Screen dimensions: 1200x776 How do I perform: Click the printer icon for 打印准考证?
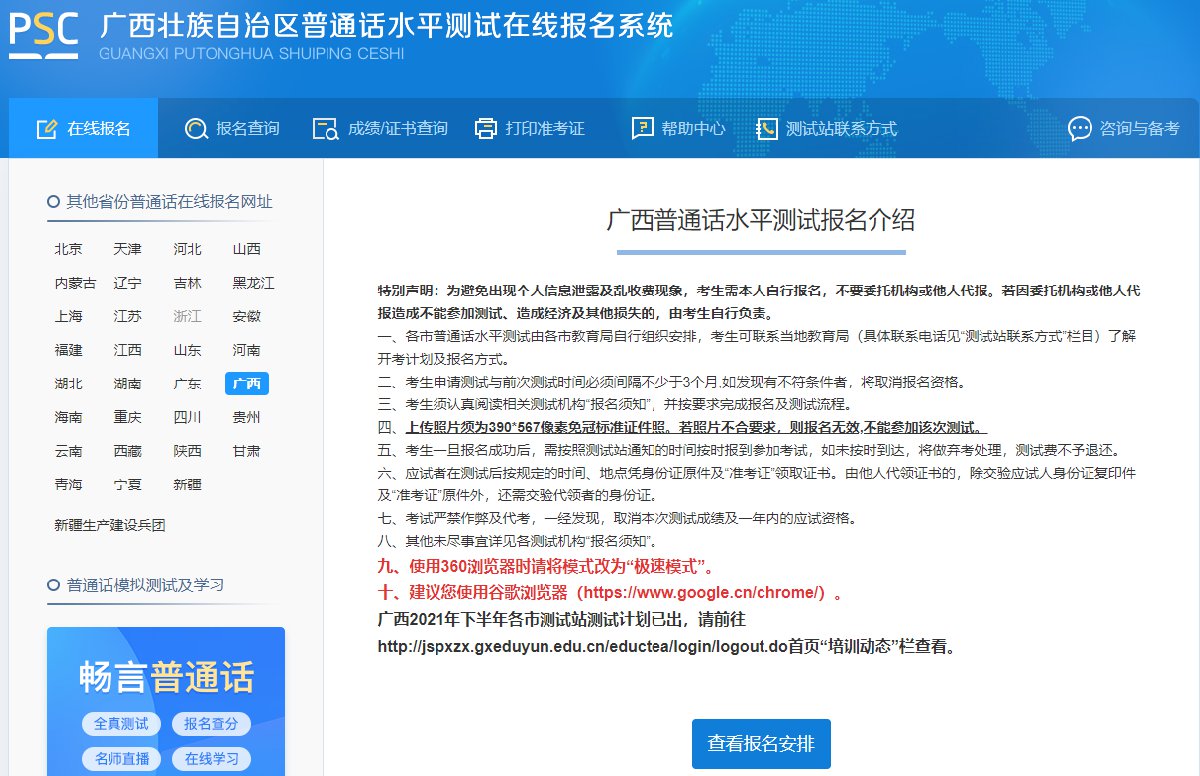[486, 129]
